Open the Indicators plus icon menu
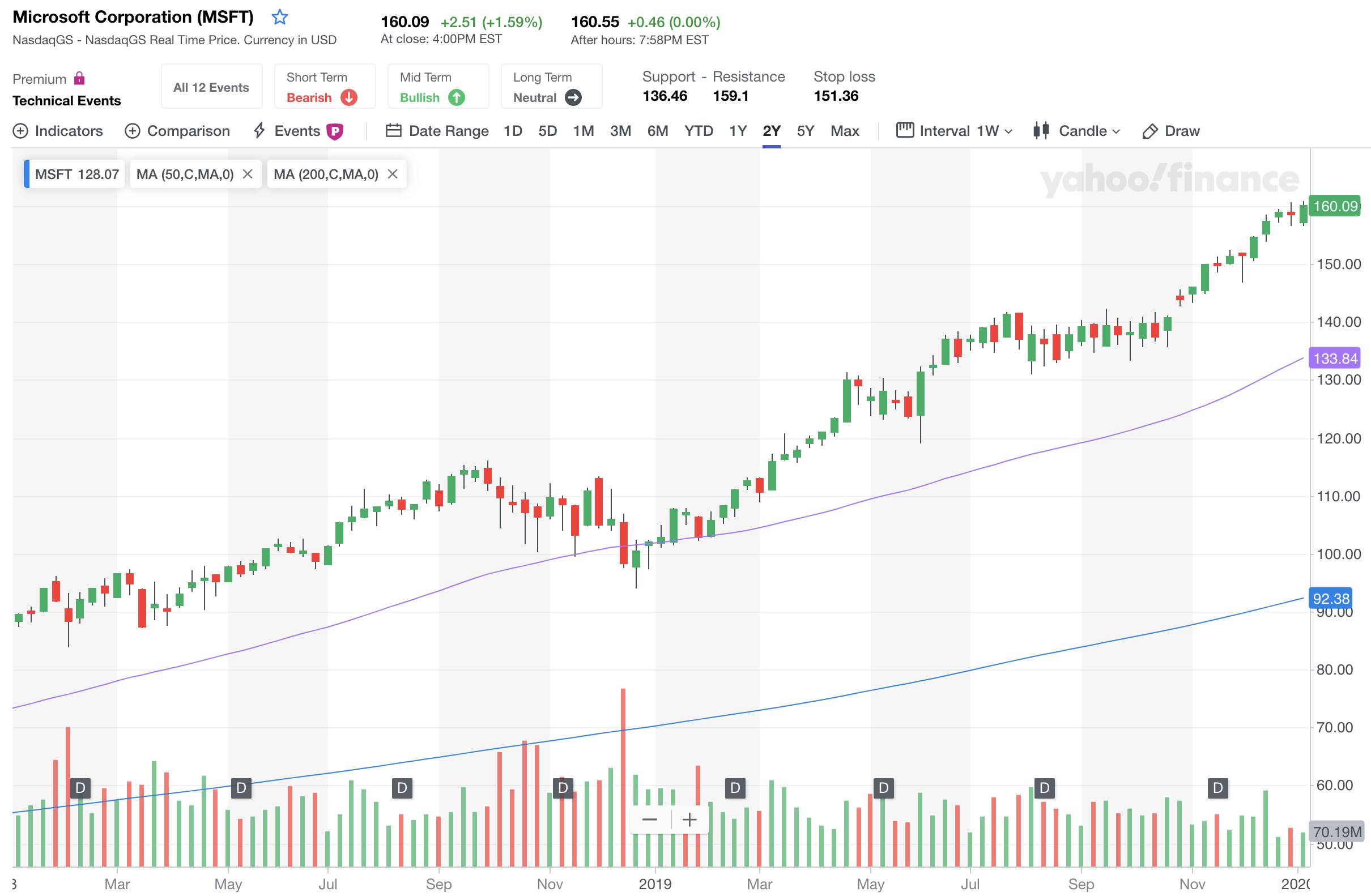 point(20,131)
